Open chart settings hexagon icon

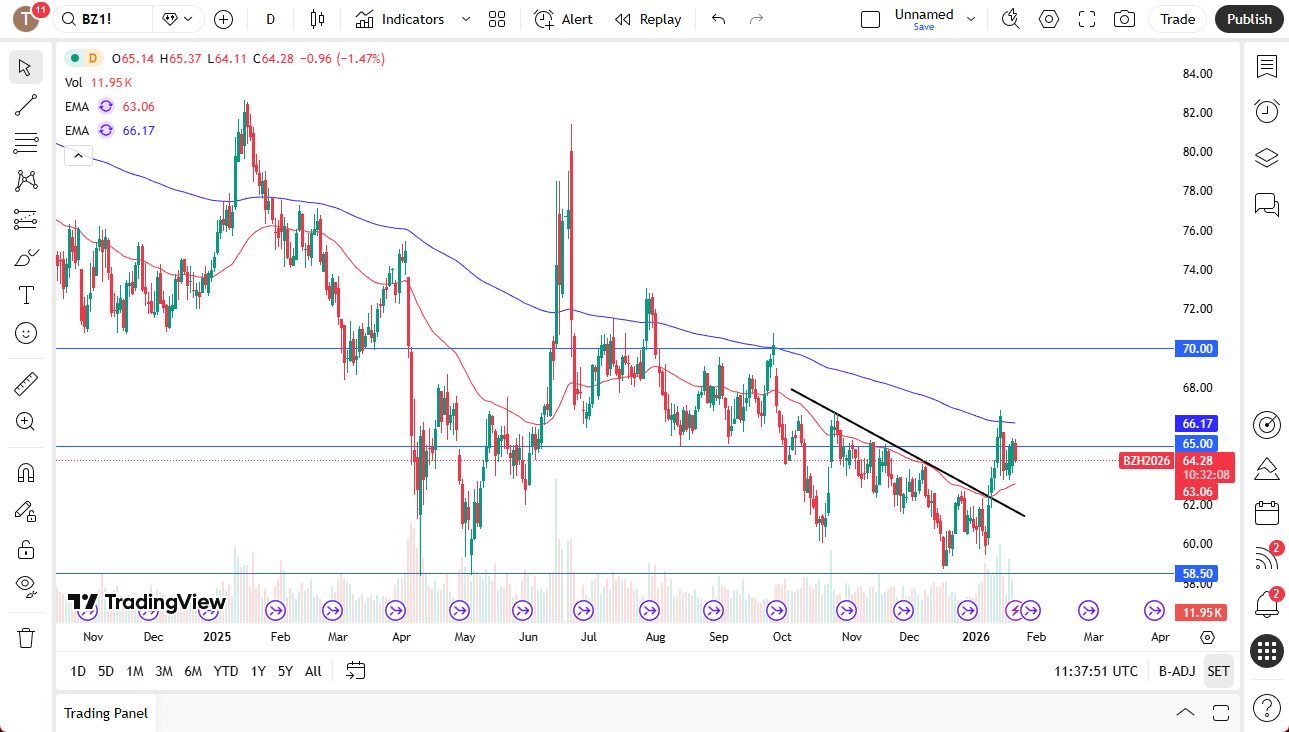click(1049, 19)
